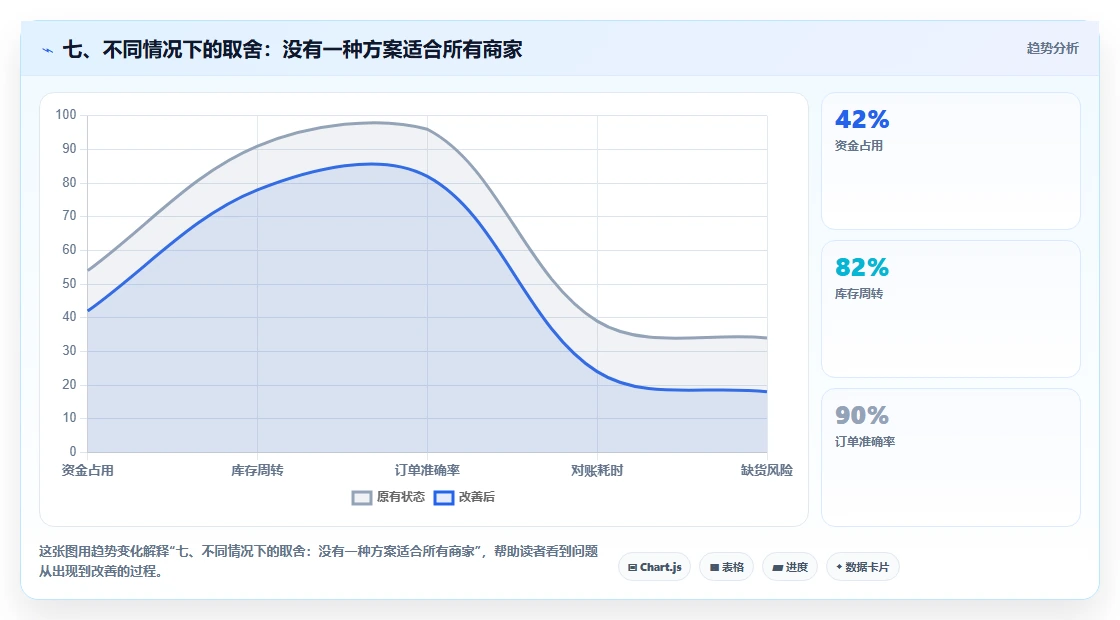Click the 82% value in second card
Screen dimensions: 1120x620
tap(862, 268)
